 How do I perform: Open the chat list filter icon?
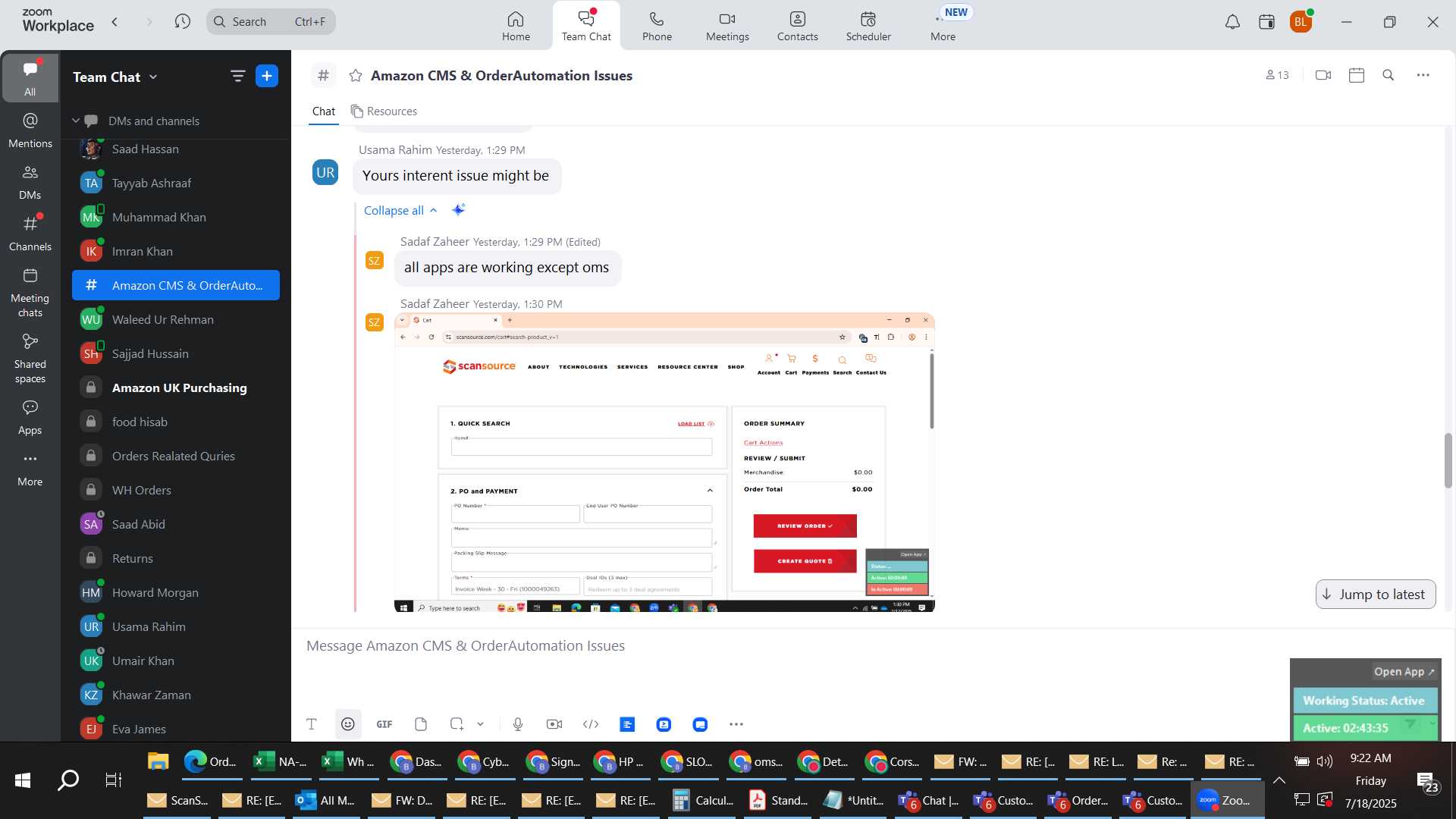(237, 76)
